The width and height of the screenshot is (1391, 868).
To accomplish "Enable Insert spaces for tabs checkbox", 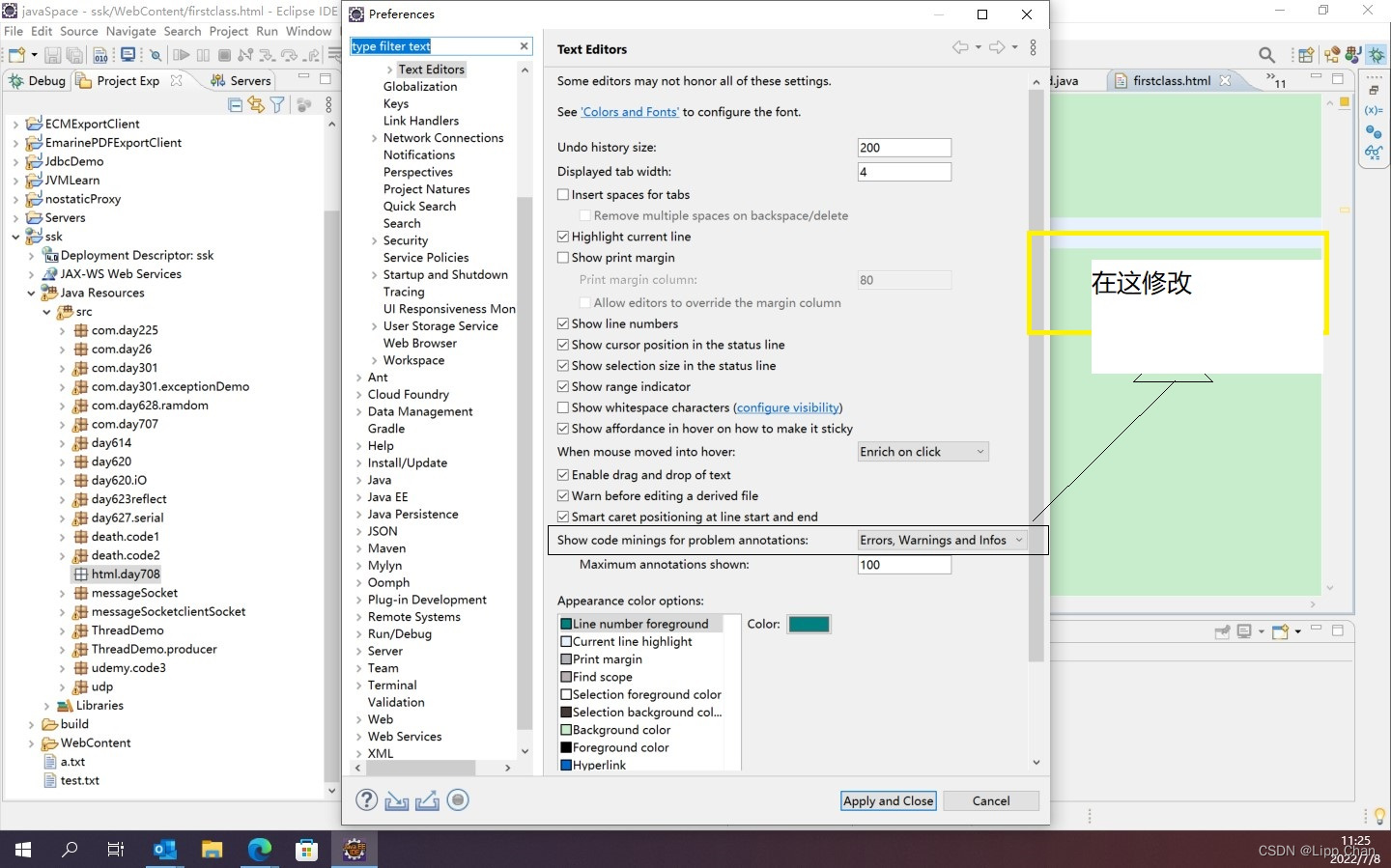I will pyautogui.click(x=563, y=194).
